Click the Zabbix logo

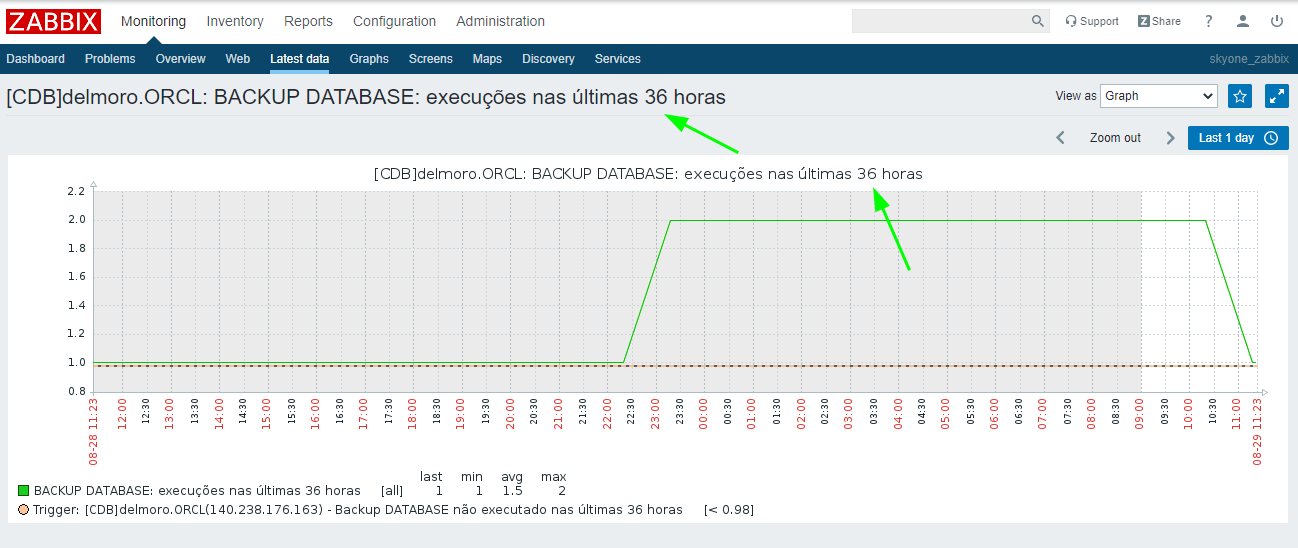point(54,21)
